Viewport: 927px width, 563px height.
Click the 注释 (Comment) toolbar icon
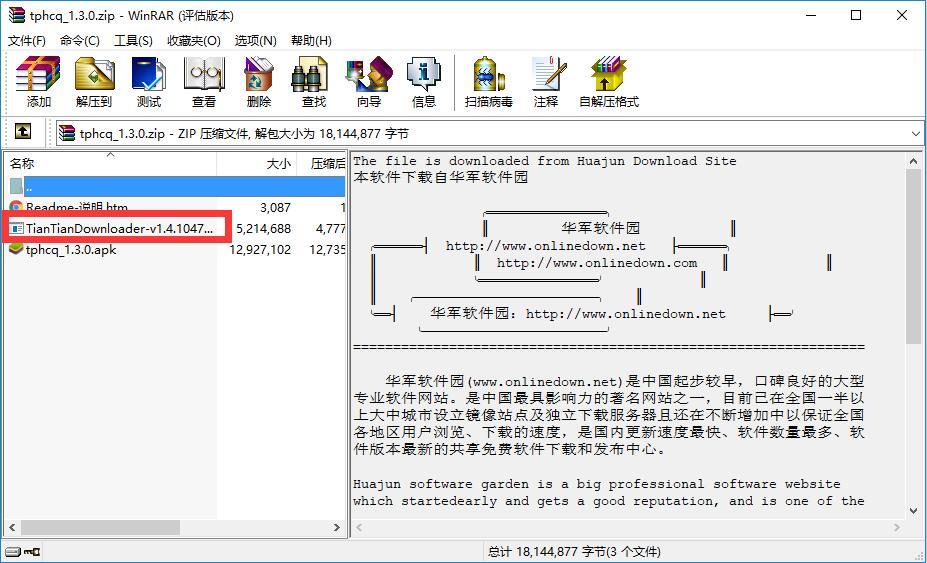[x=547, y=74]
